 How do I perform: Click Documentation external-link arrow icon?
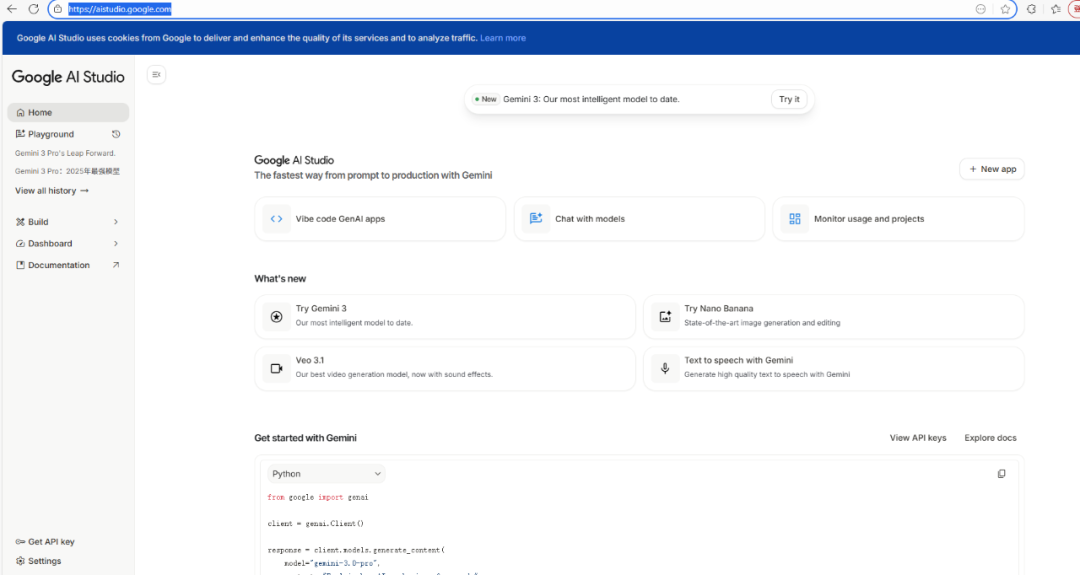116,265
